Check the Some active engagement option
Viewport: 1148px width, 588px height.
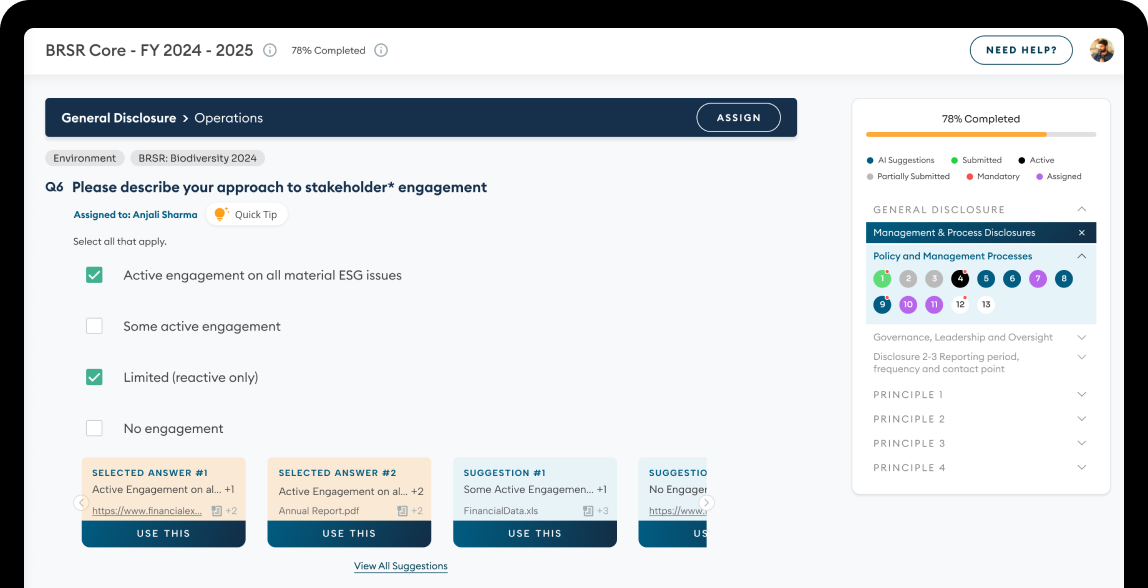tap(94, 326)
